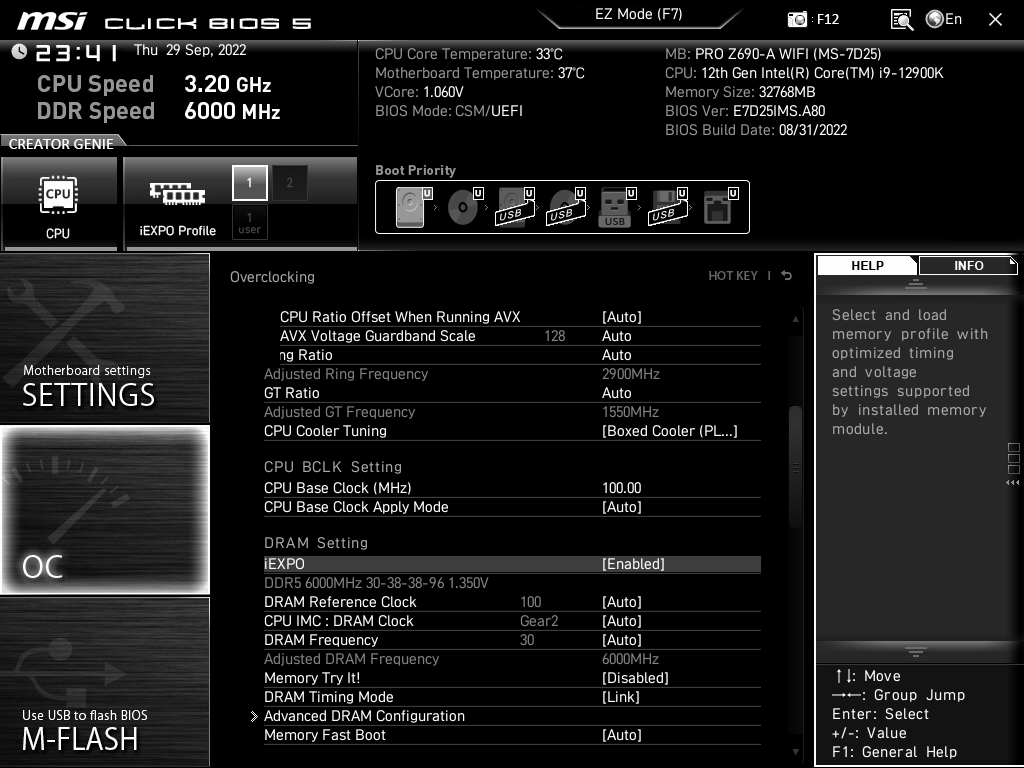Open Memory Fast Boot Auto dropdown

(x=622, y=735)
